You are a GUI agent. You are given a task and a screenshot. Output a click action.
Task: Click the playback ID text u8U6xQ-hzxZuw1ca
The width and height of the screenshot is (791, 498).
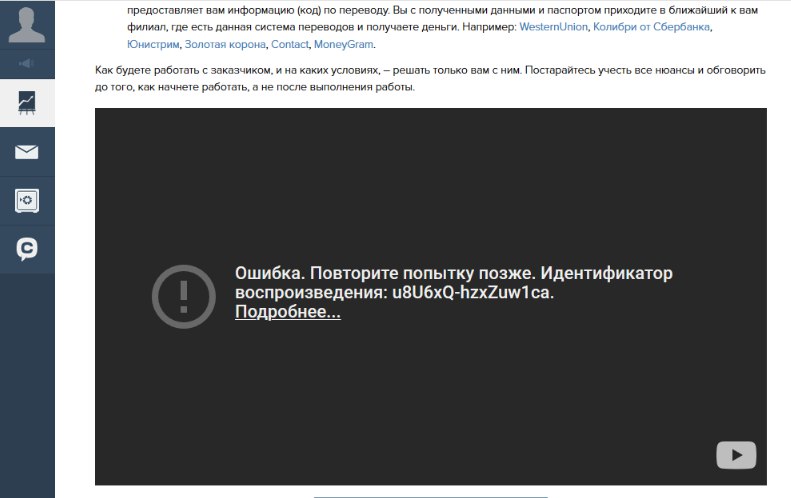coord(471,293)
